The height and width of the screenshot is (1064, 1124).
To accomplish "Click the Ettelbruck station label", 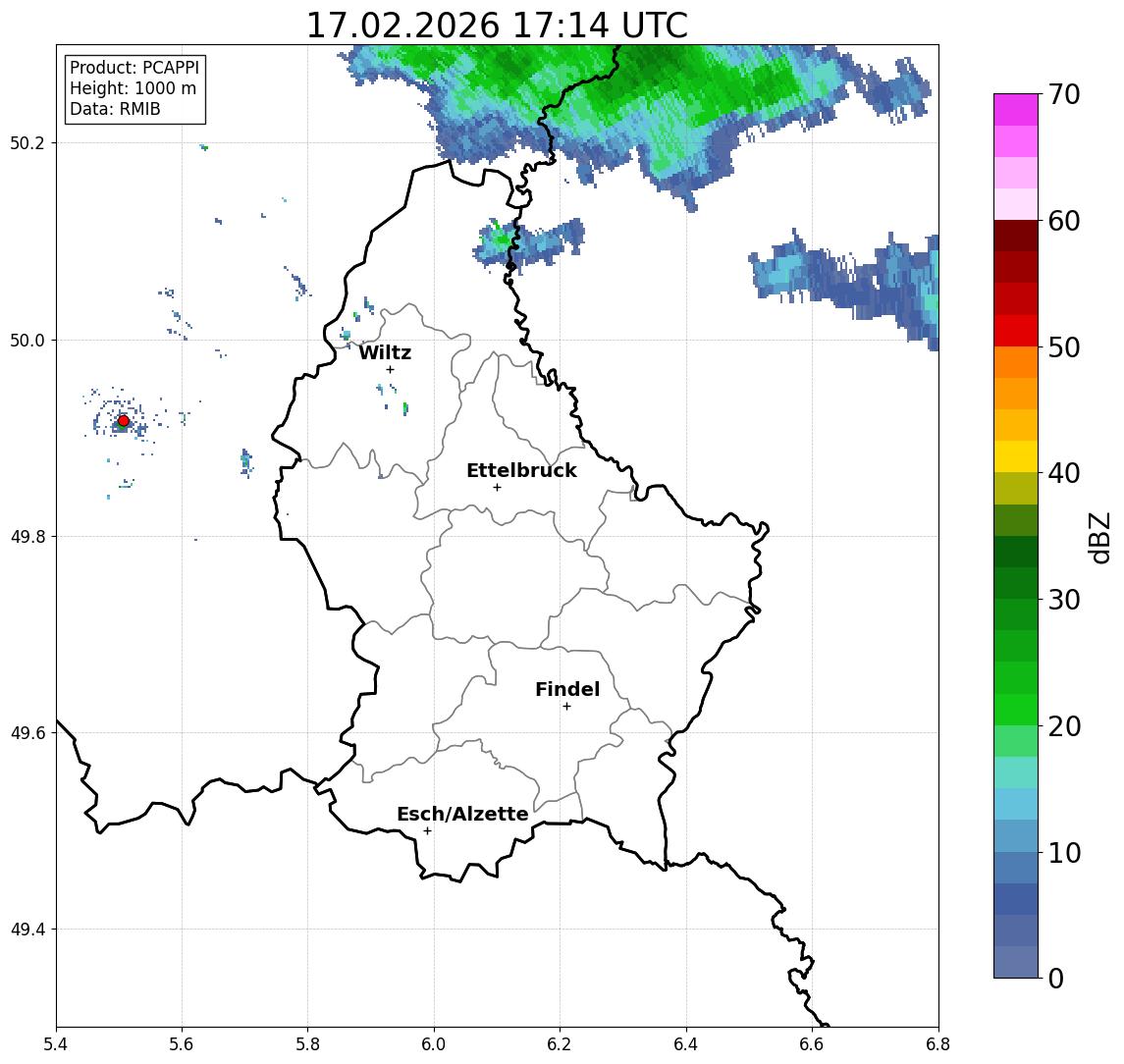I will (x=521, y=470).
